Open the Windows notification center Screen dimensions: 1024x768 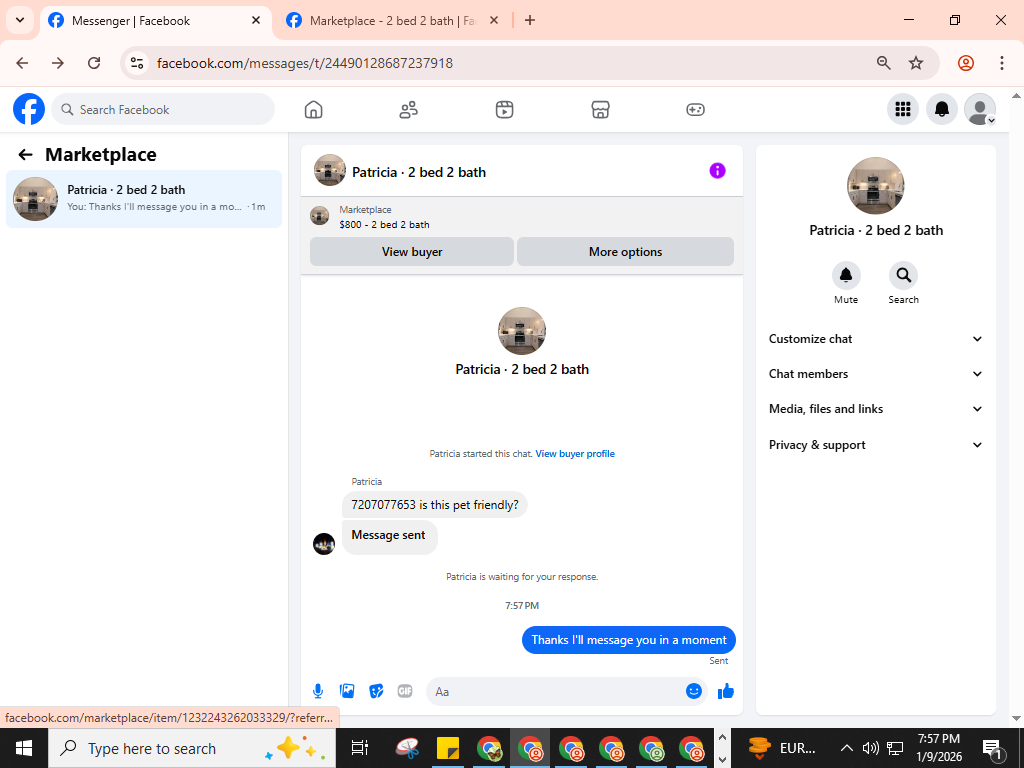click(x=992, y=749)
